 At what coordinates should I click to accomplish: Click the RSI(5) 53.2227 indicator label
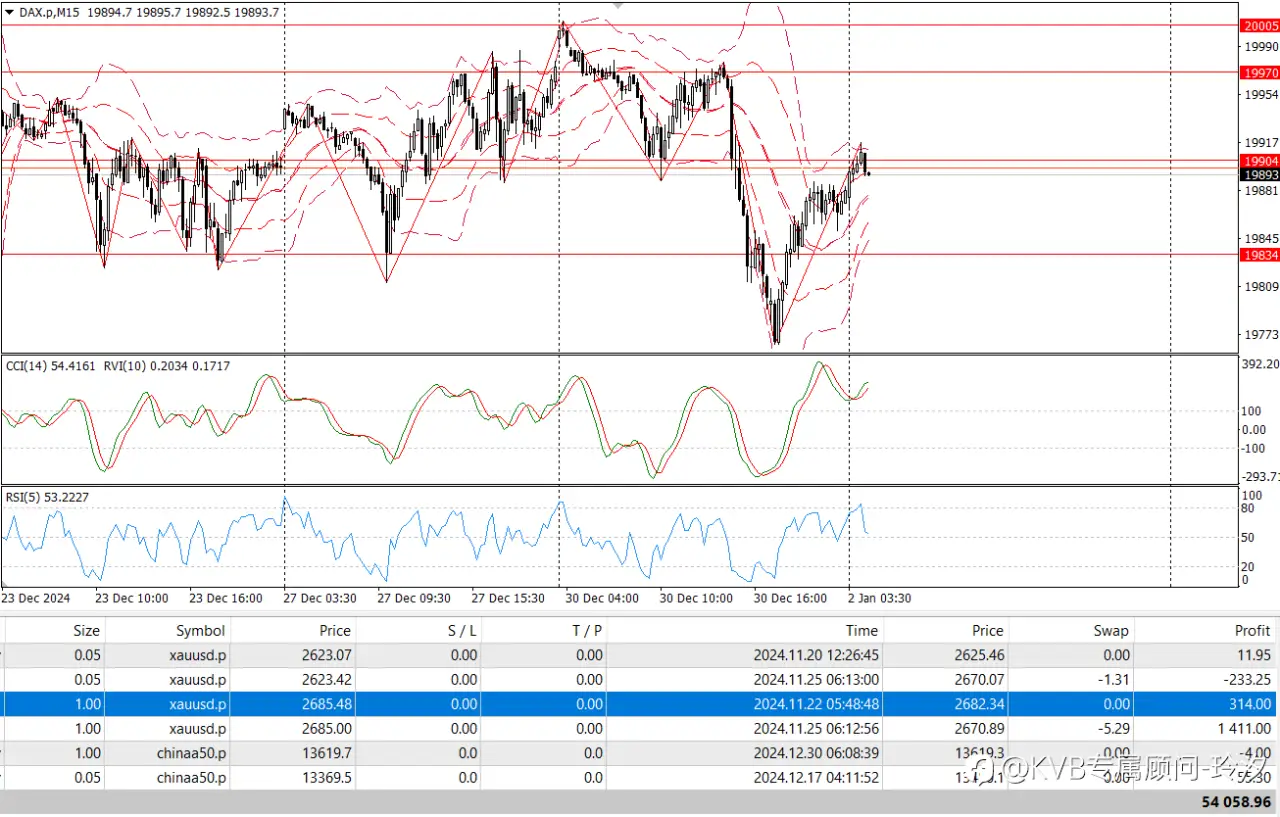click(47, 497)
